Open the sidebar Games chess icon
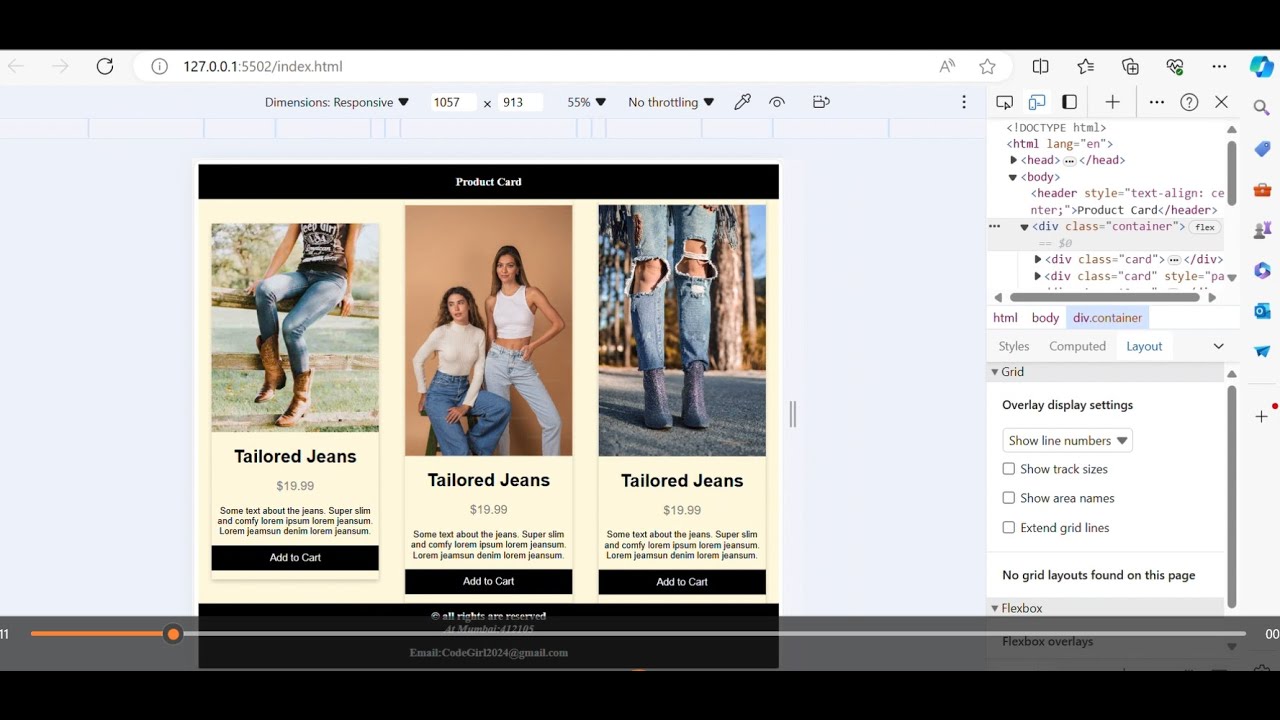This screenshot has height=720, width=1280. click(1262, 230)
